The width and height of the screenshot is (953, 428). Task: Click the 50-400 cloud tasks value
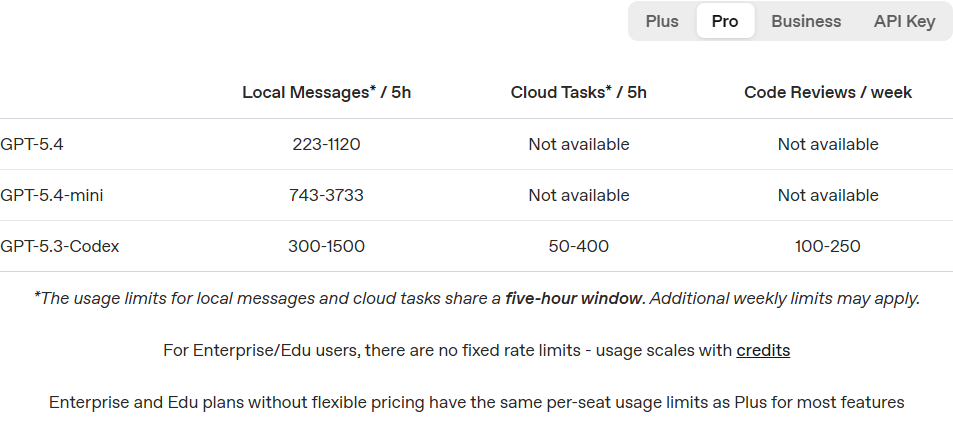579,246
